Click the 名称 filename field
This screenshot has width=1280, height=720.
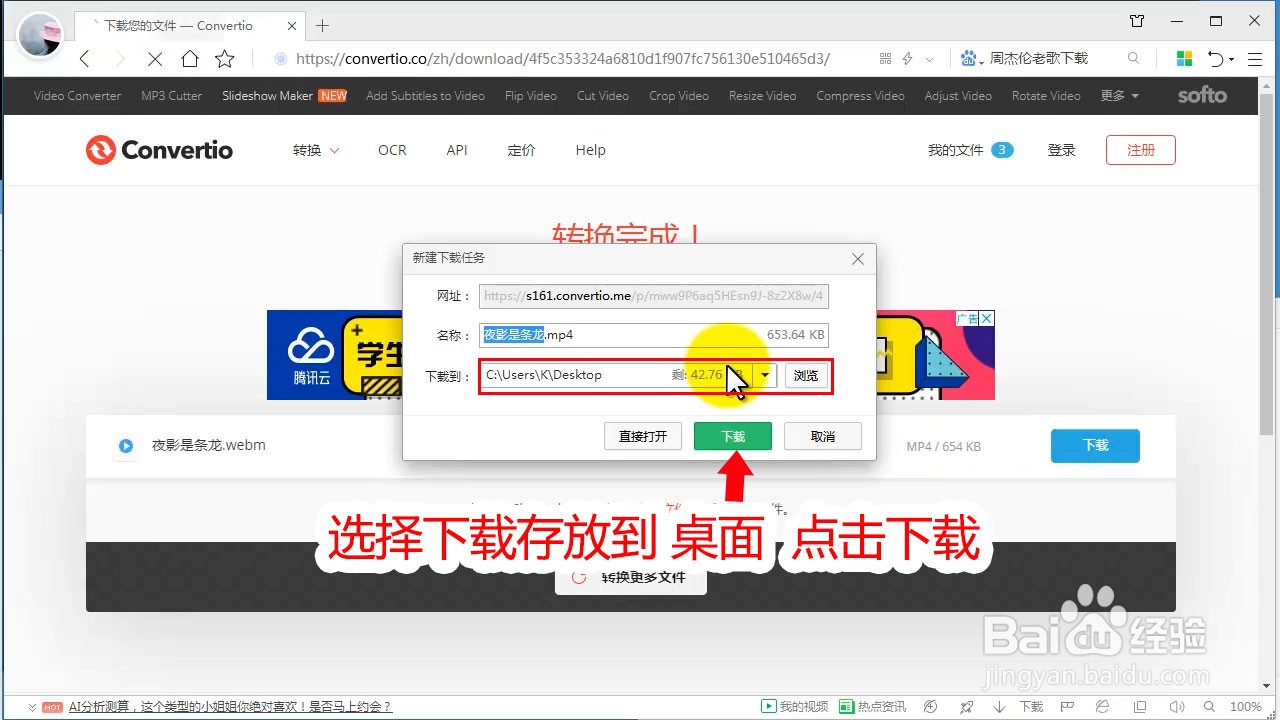click(654, 335)
